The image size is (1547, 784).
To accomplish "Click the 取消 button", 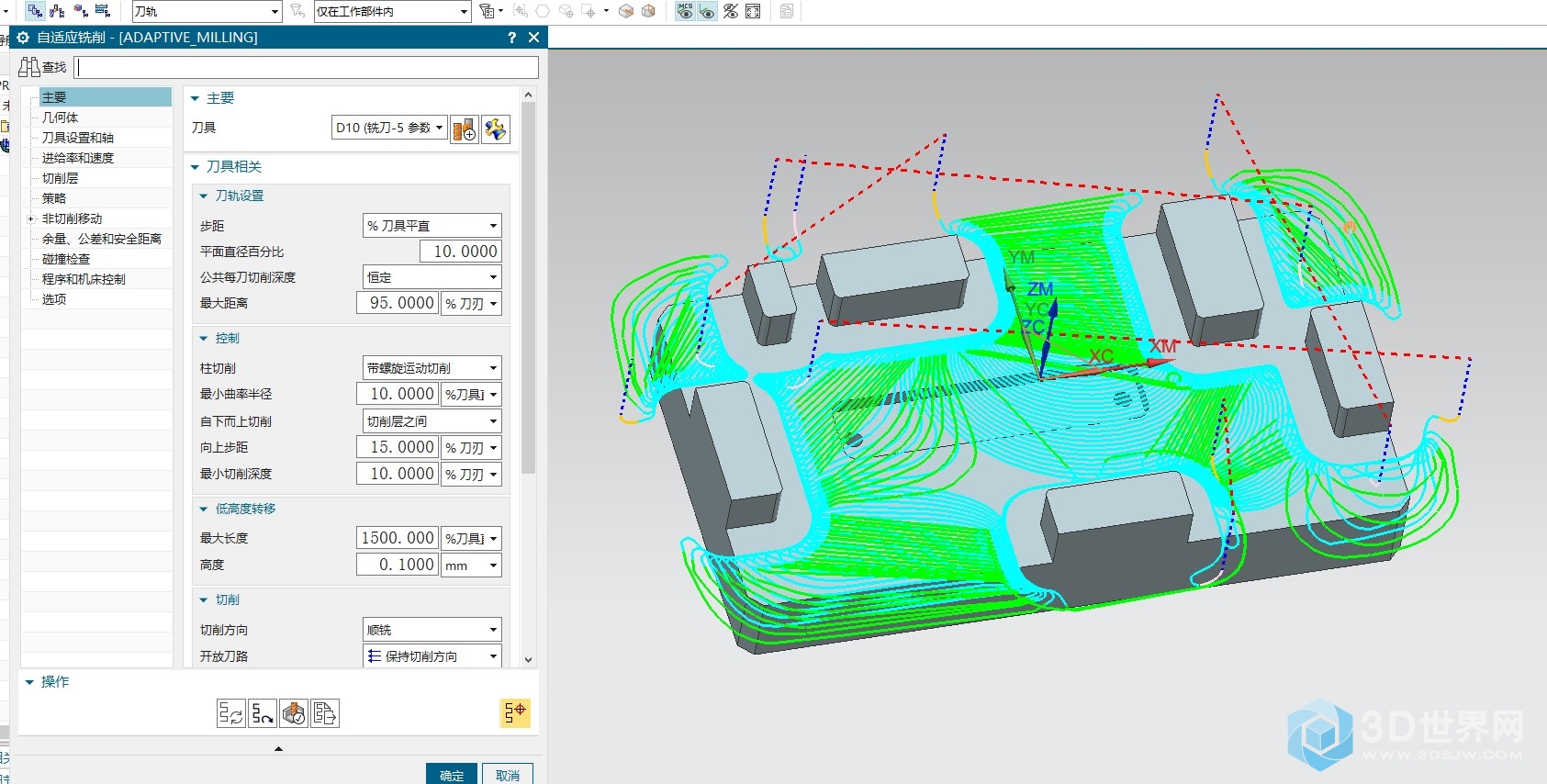I will [508, 775].
